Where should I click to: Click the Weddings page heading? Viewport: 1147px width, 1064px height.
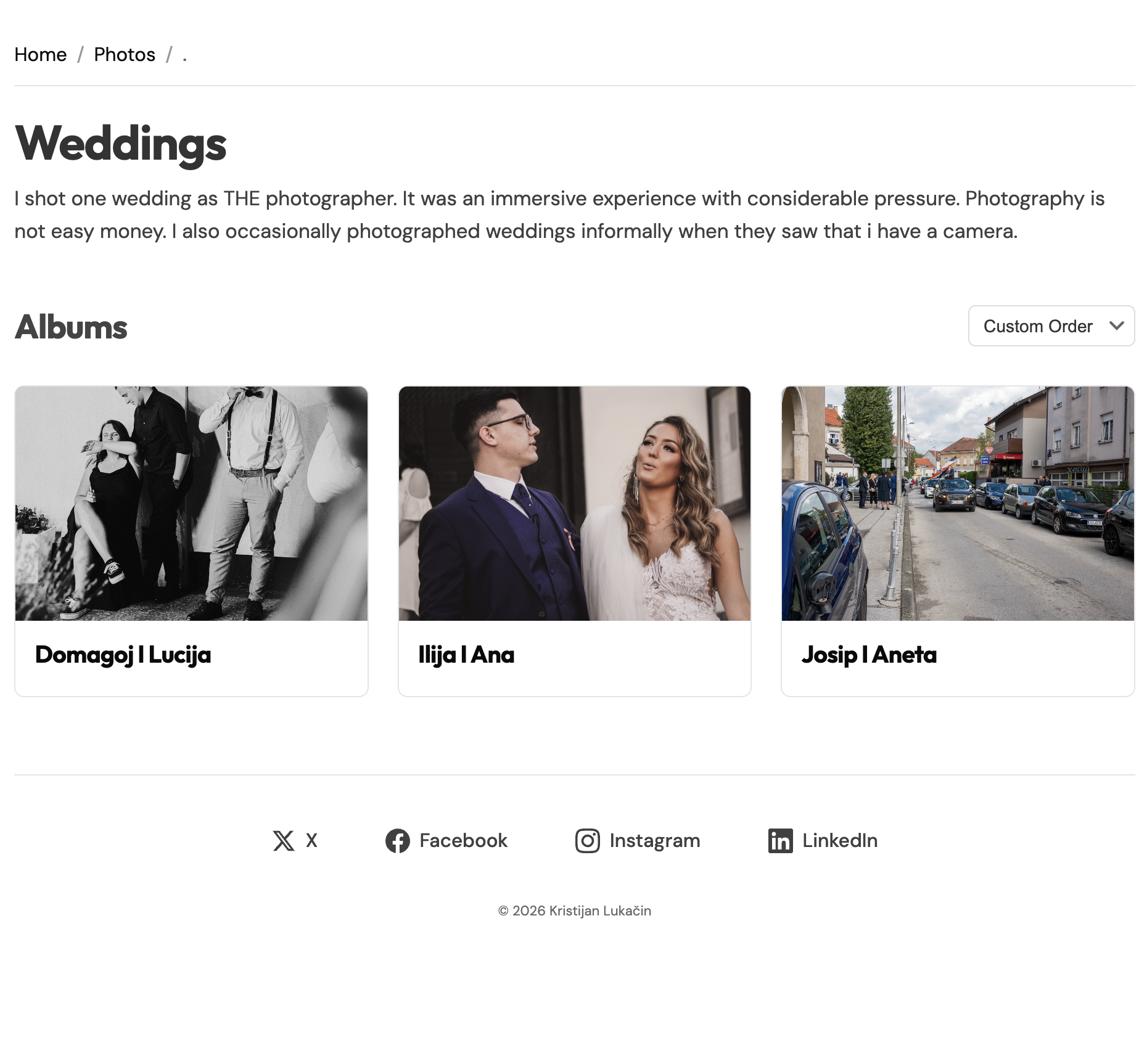121,144
